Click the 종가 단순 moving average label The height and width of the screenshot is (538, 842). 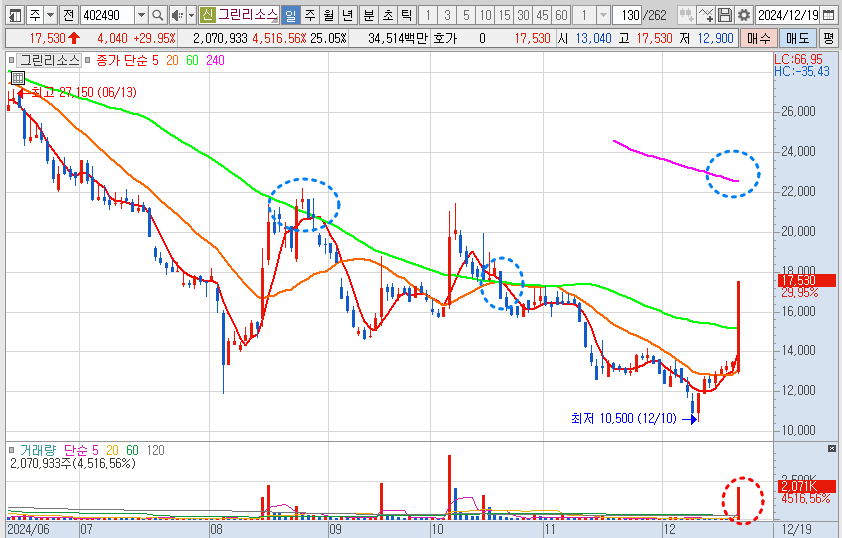point(121,60)
